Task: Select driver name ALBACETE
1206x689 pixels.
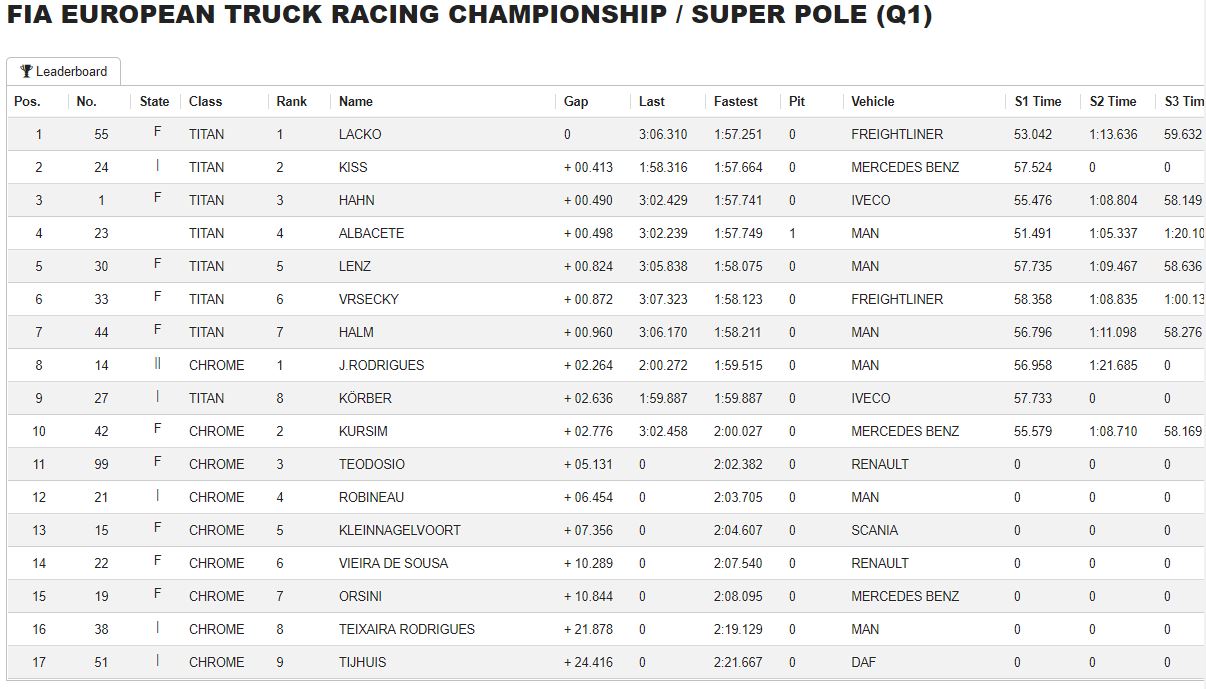Action: [371, 233]
